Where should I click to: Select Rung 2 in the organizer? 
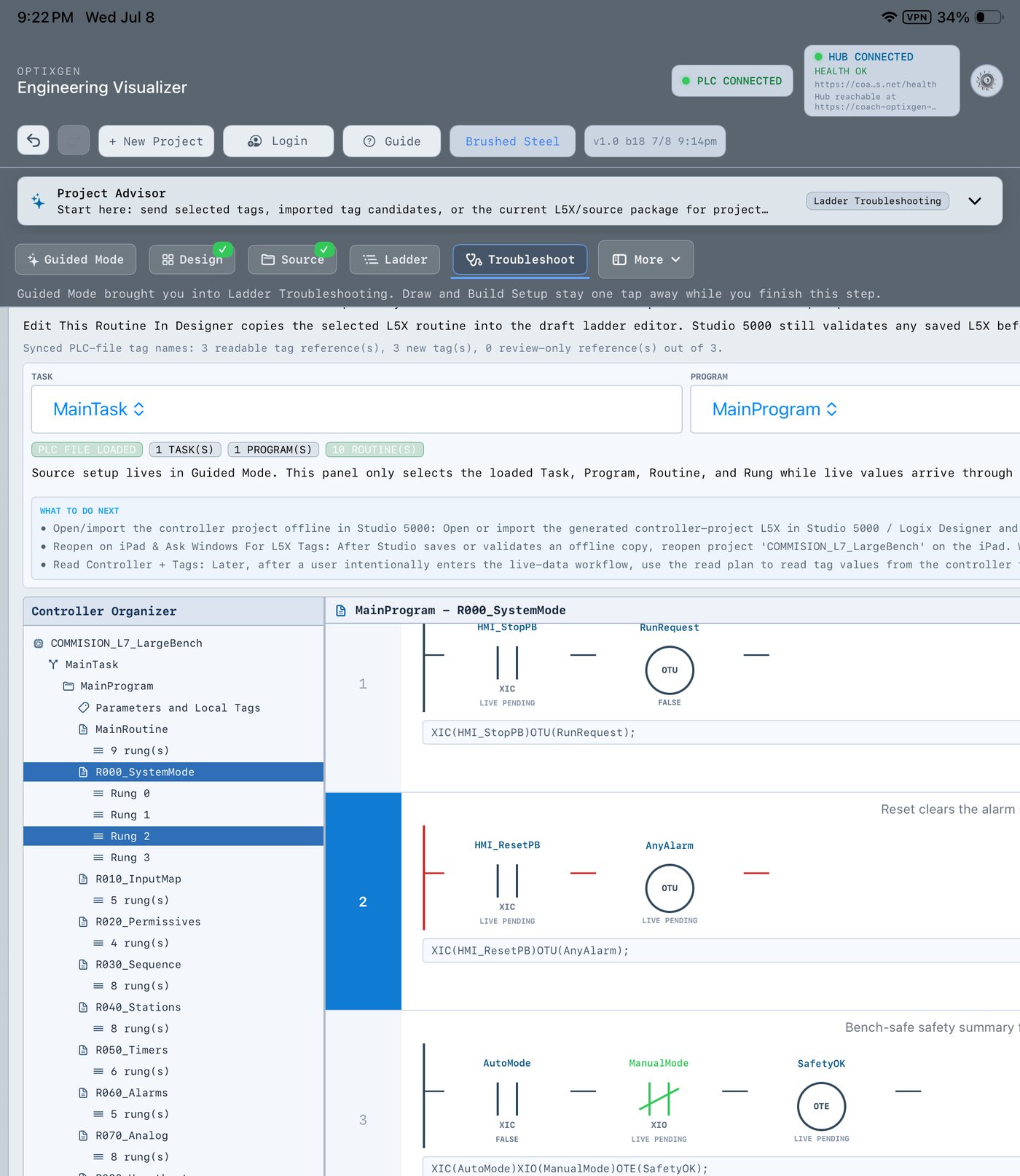[173, 836]
